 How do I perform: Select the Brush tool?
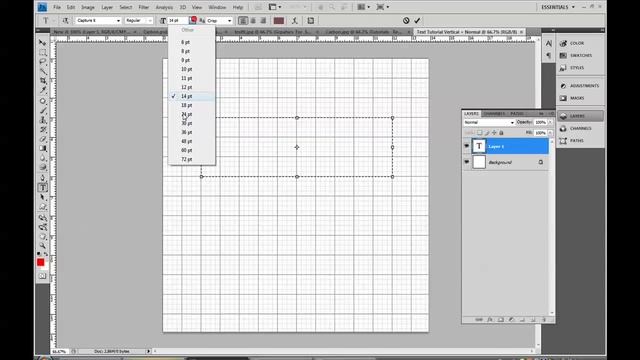pos(42,110)
